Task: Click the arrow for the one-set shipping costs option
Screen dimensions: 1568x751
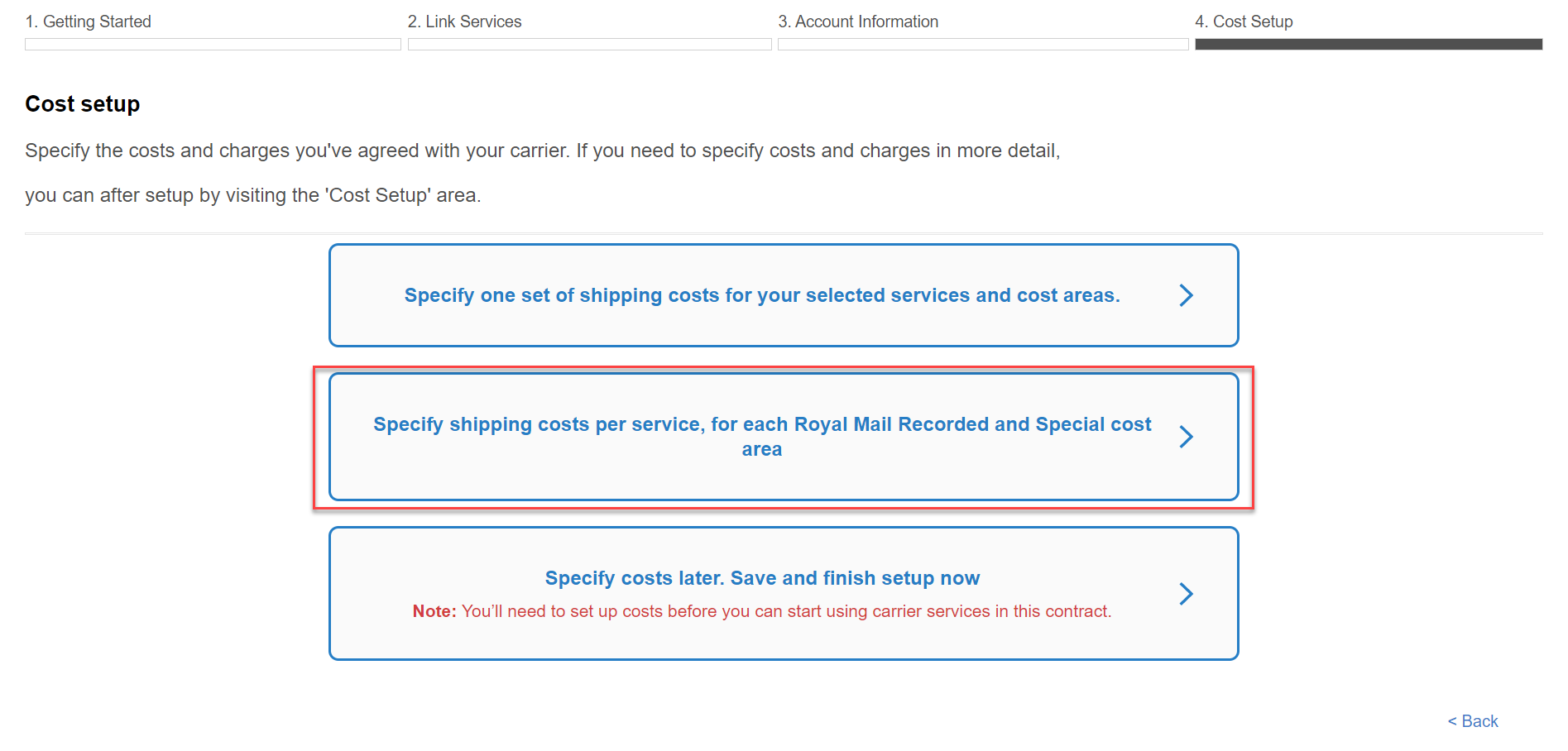Action: (x=1187, y=294)
